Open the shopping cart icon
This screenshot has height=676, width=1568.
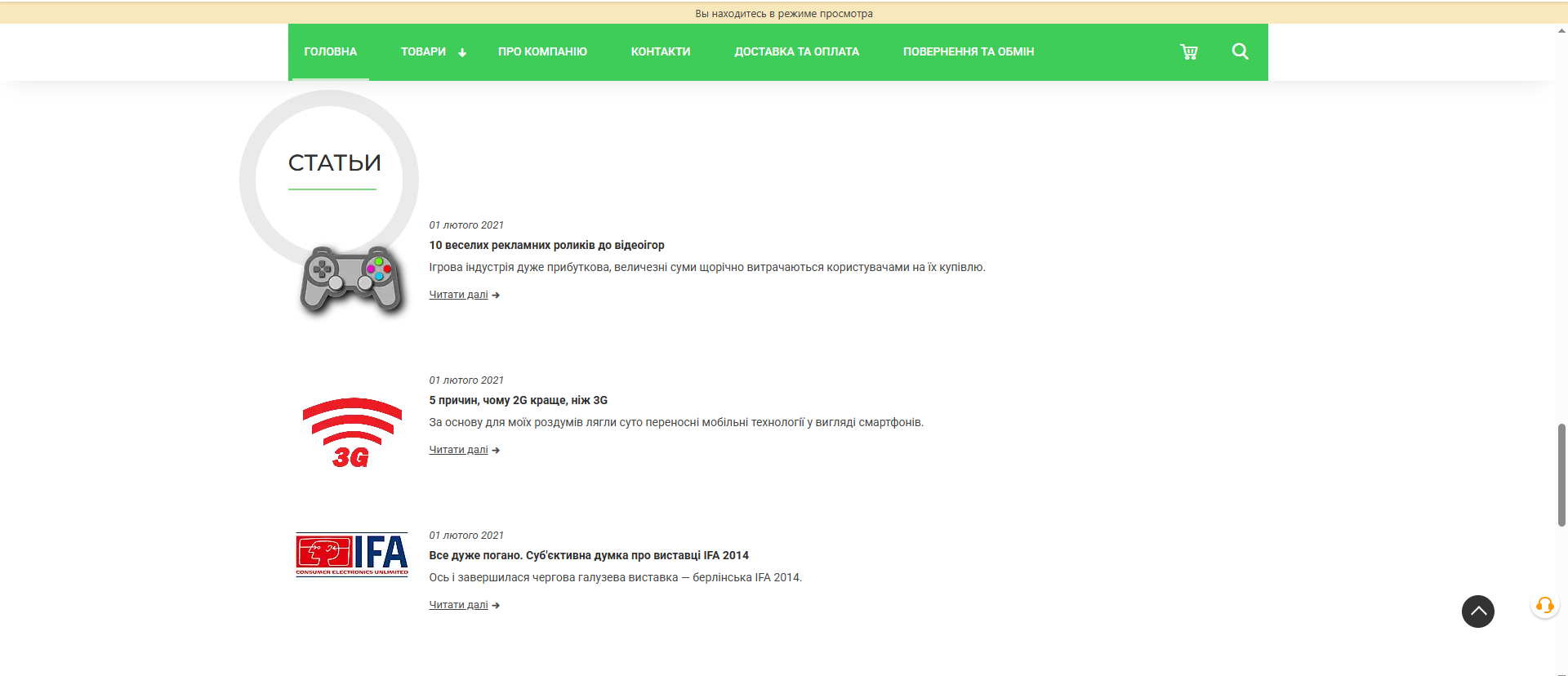tap(1188, 52)
